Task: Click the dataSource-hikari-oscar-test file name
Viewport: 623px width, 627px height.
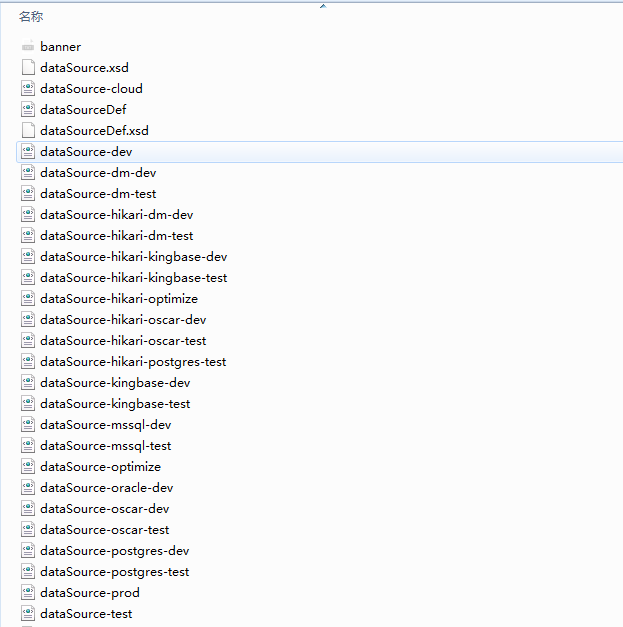Action: [x=123, y=341]
